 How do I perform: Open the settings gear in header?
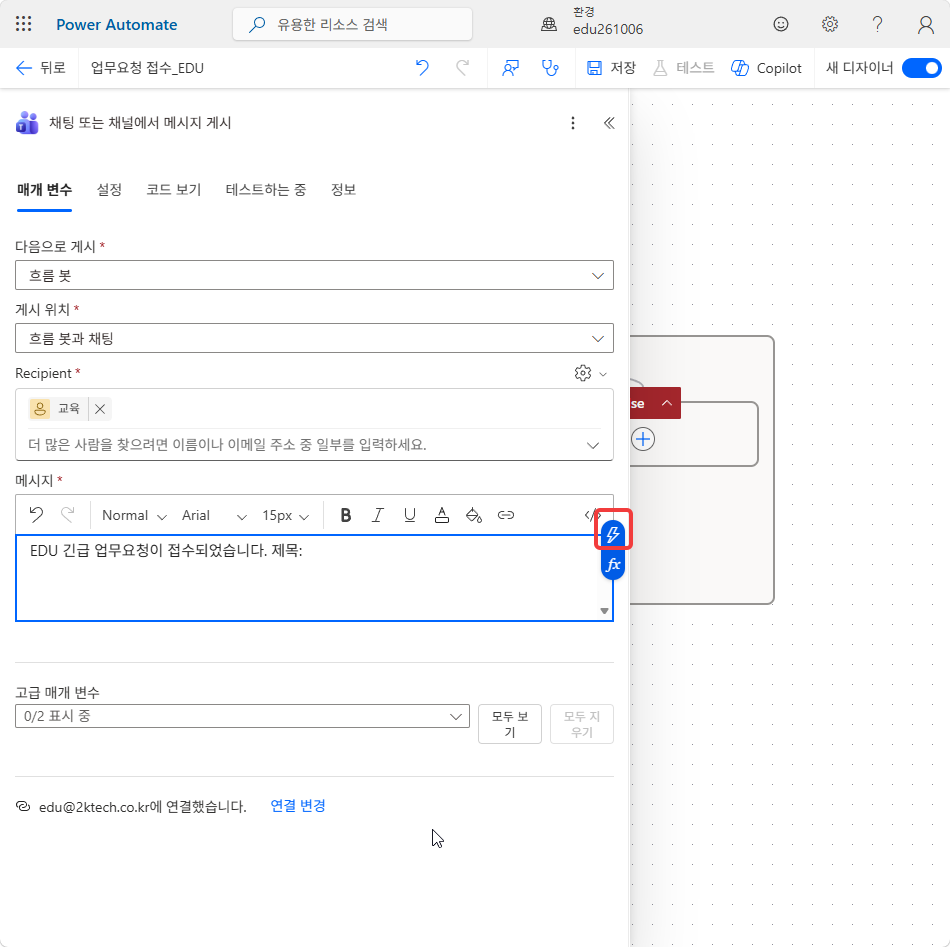click(x=829, y=24)
